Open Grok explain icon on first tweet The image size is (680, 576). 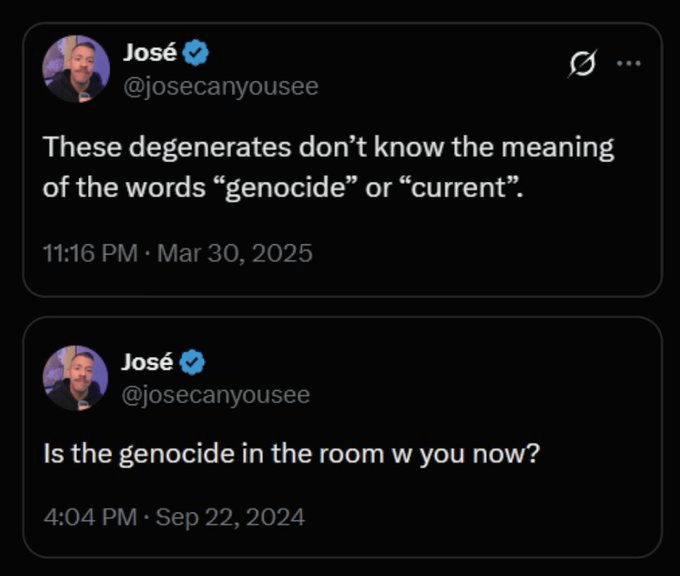tap(582, 64)
